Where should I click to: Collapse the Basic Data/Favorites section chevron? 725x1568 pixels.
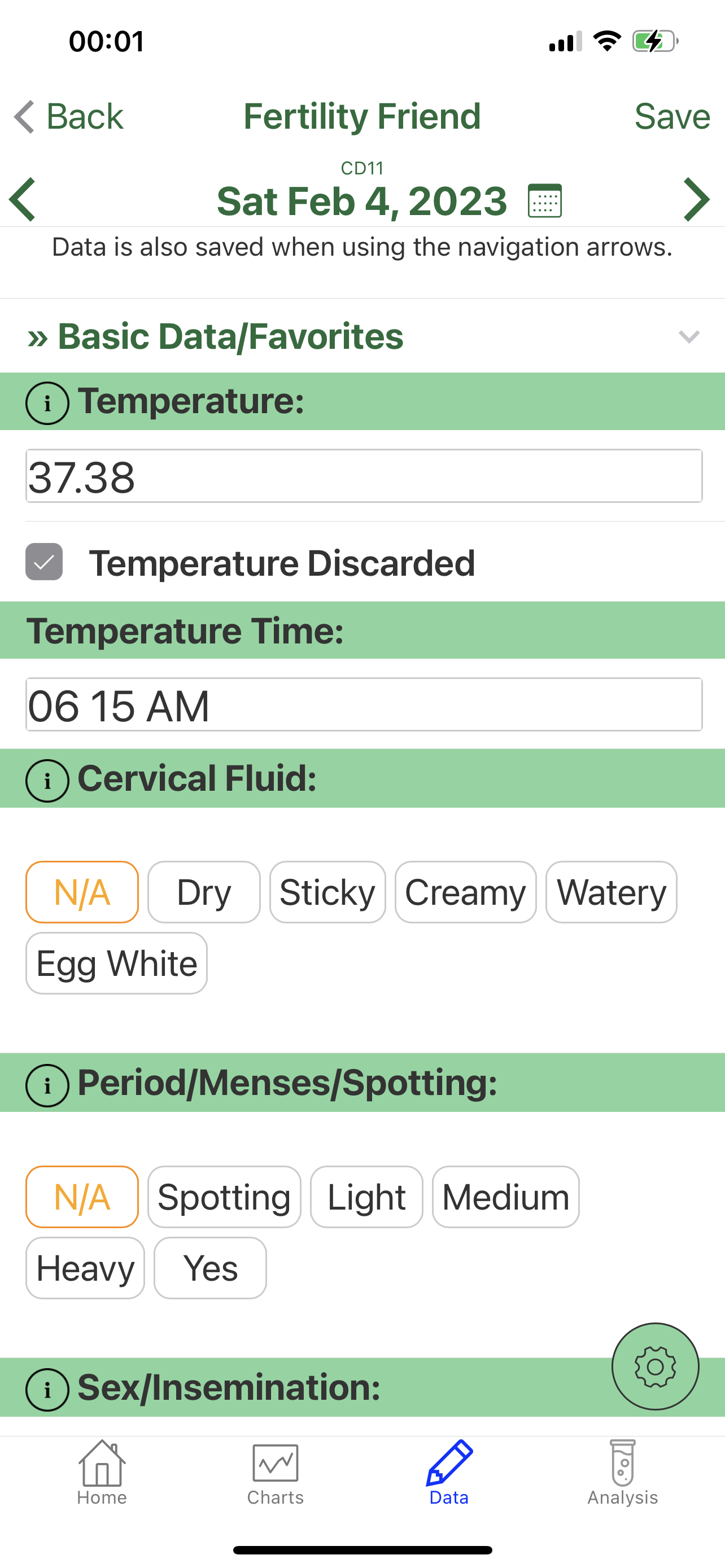pyautogui.click(x=688, y=336)
